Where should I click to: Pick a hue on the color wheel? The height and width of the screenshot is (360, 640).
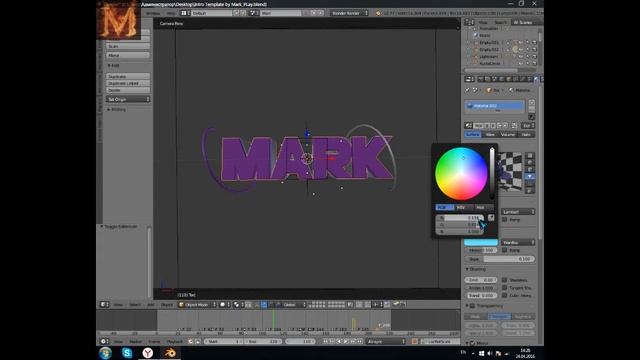point(461,174)
